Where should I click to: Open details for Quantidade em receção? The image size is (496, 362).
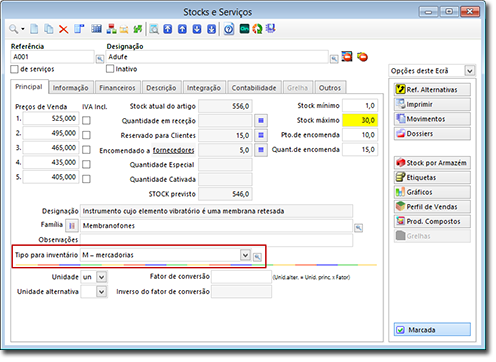click(x=261, y=120)
